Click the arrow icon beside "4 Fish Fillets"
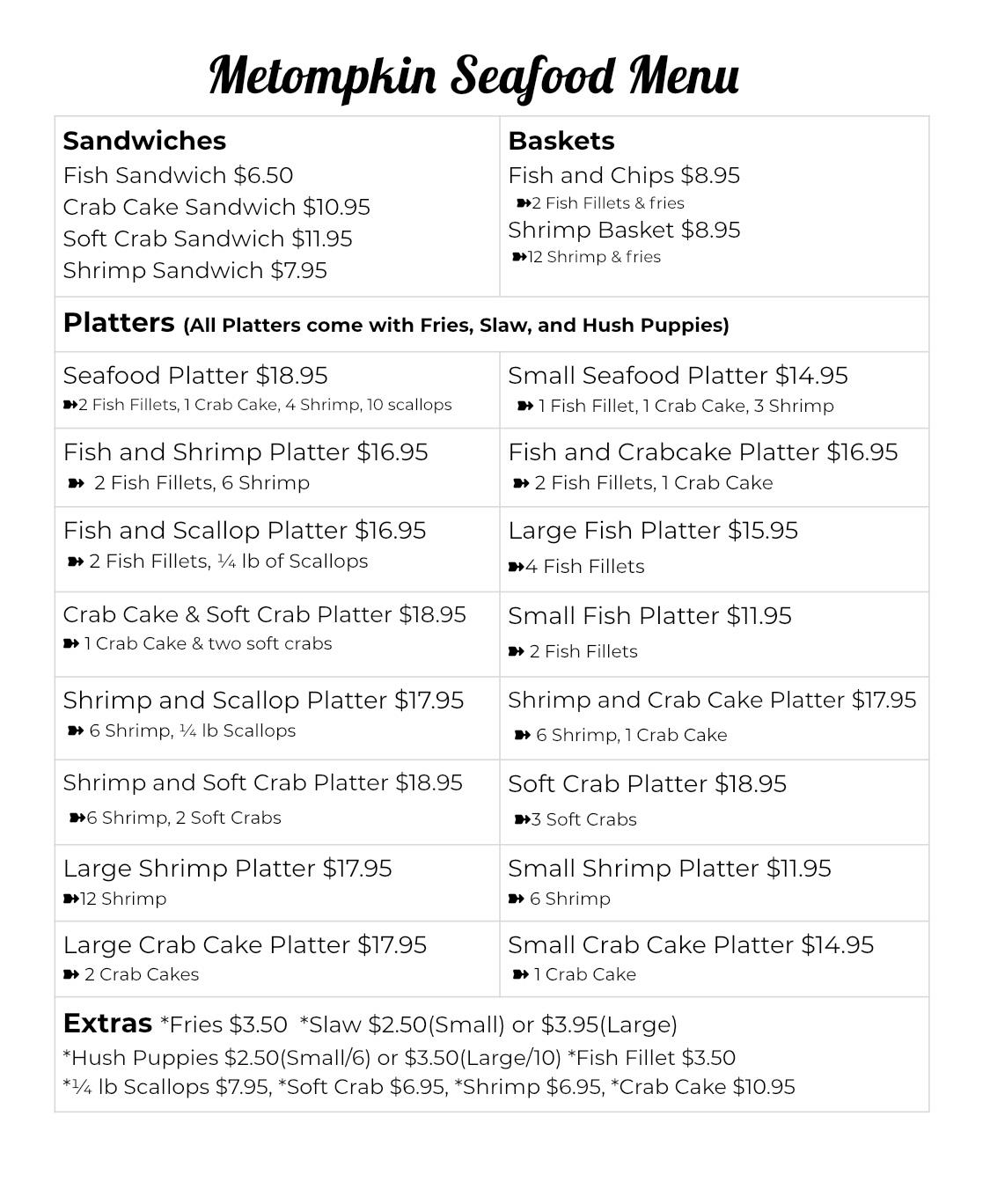Screen dimensions: 990x1204 516,567
